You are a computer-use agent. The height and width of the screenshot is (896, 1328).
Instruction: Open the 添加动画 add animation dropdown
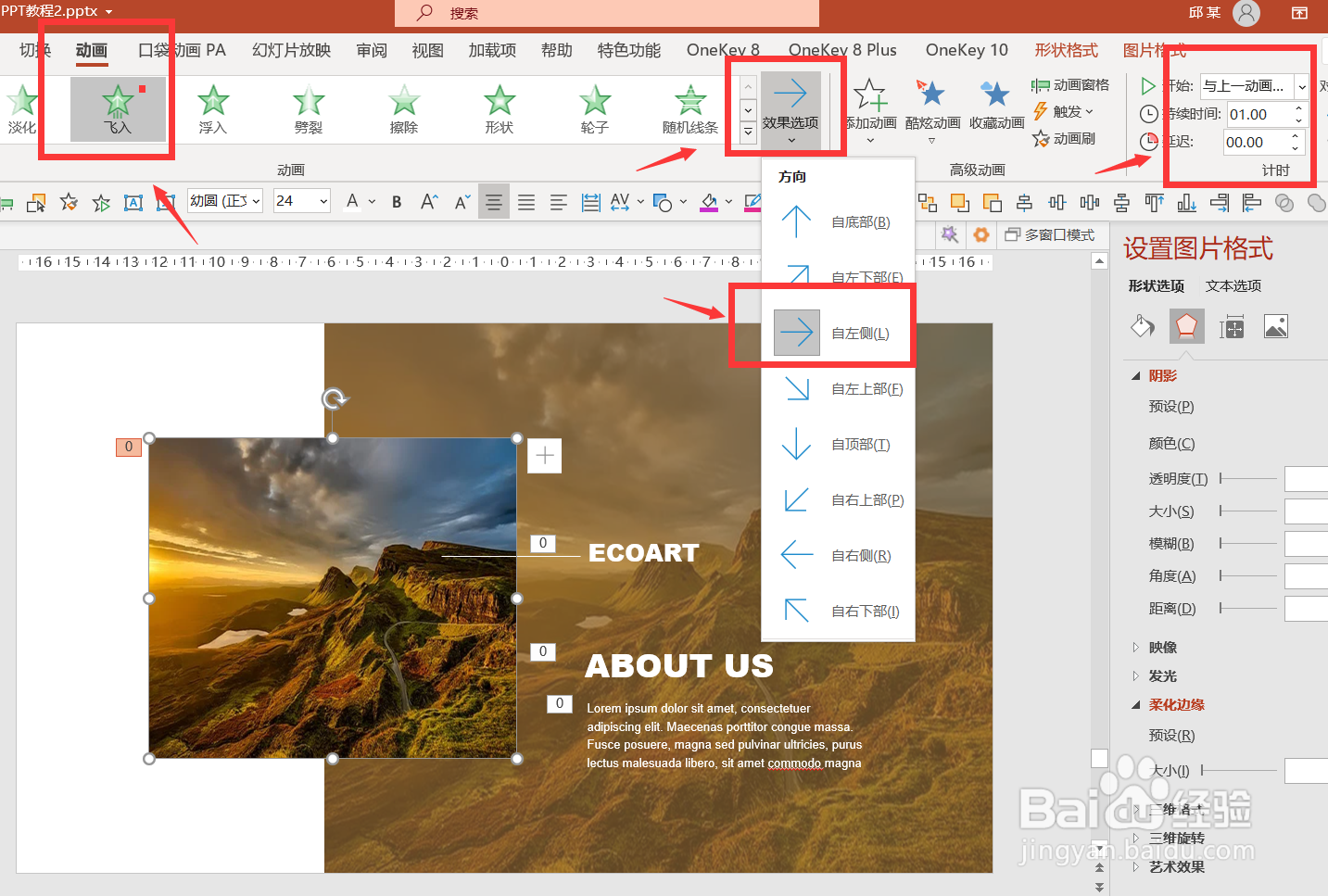870,110
